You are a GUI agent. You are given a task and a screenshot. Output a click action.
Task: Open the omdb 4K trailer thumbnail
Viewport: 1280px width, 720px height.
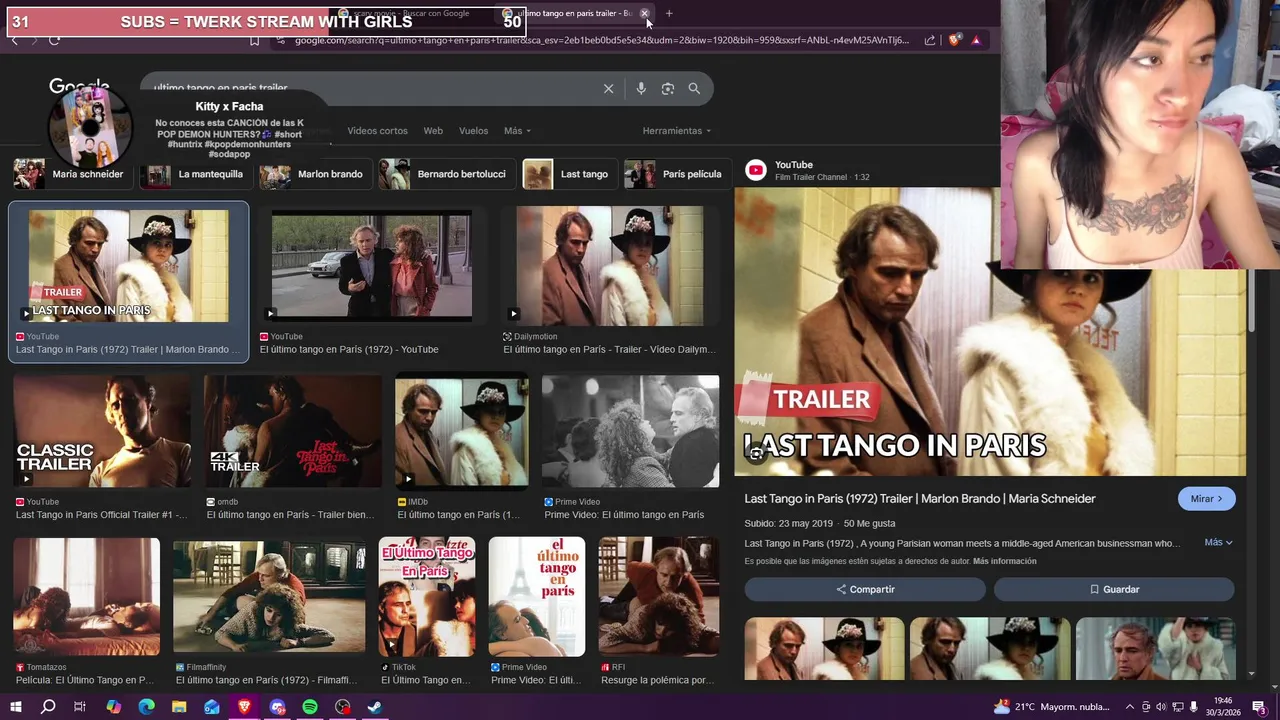click(x=293, y=431)
